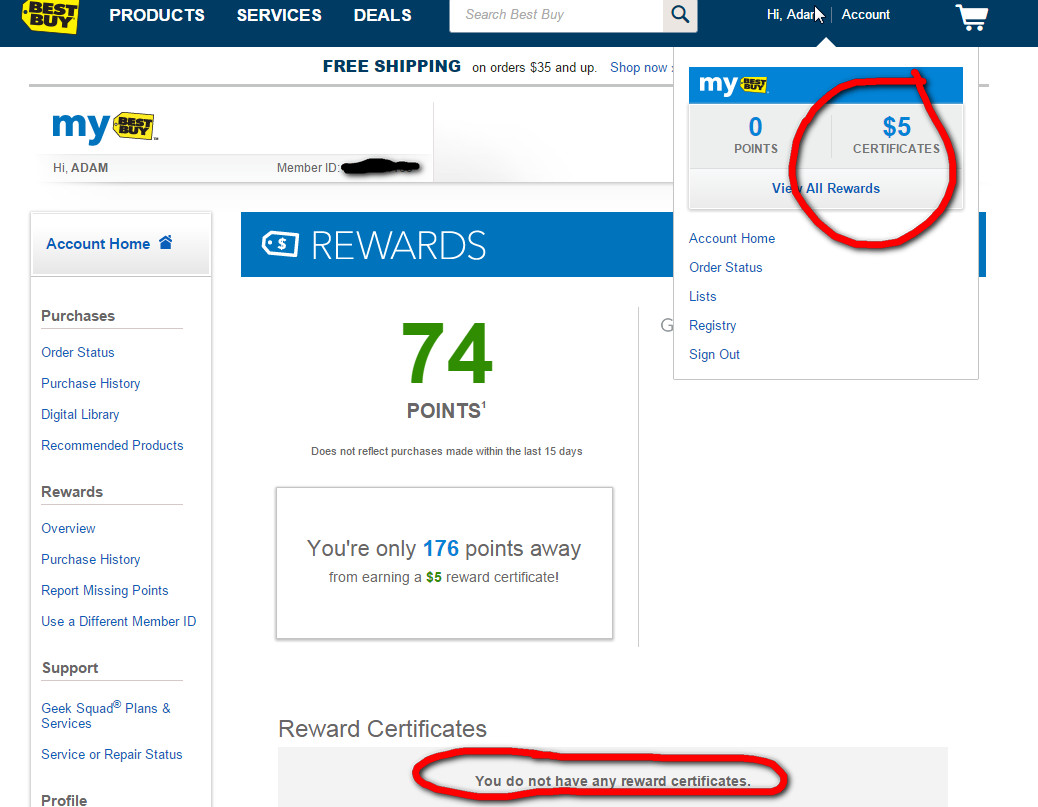The image size is (1038, 807).
Task: Select Account Home in dropdown menu
Action: coord(731,238)
